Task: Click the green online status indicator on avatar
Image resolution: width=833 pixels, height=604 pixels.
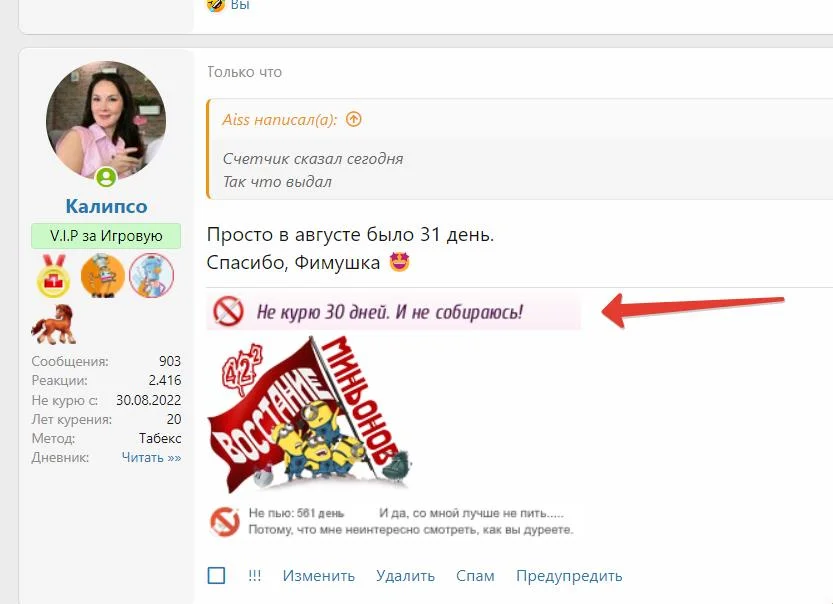Action: (106, 177)
